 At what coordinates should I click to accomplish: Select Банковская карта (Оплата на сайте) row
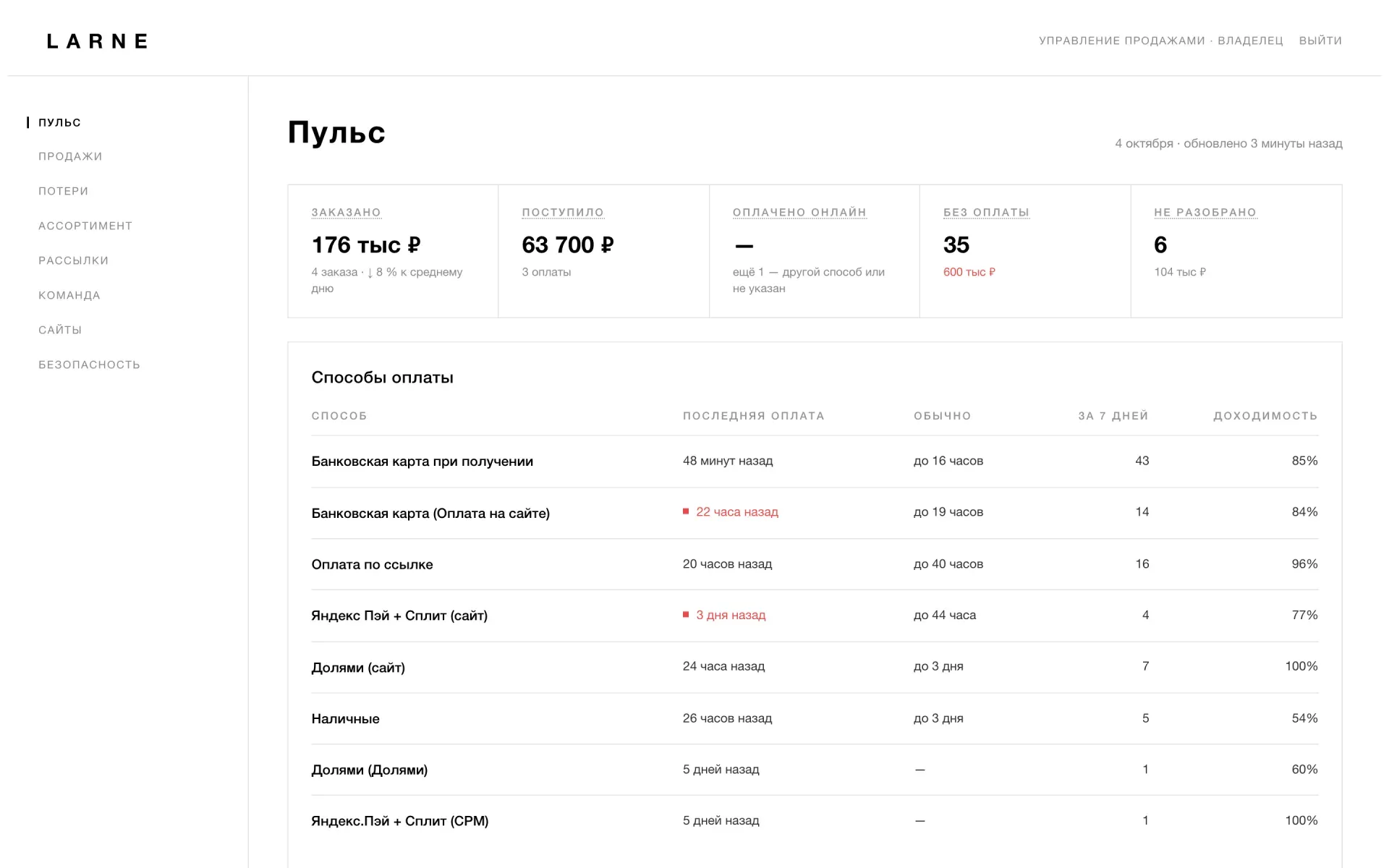(815, 513)
